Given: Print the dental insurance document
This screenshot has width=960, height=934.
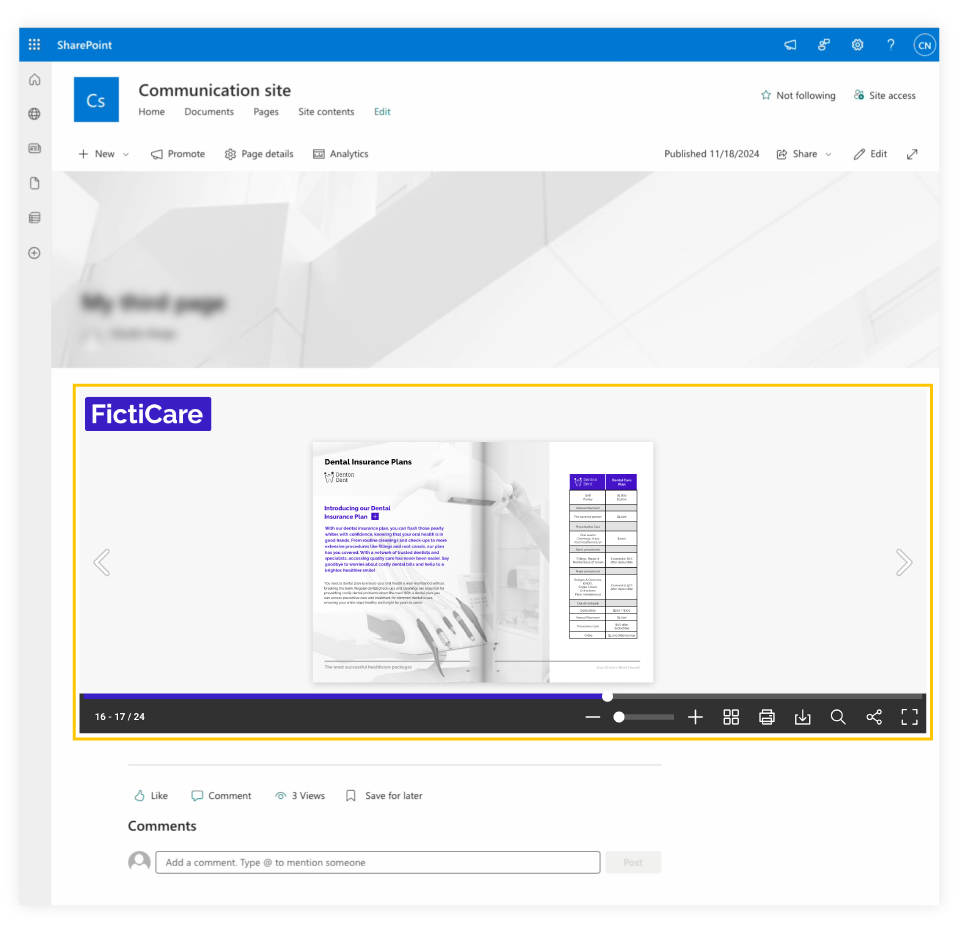Looking at the screenshot, I should (766, 717).
